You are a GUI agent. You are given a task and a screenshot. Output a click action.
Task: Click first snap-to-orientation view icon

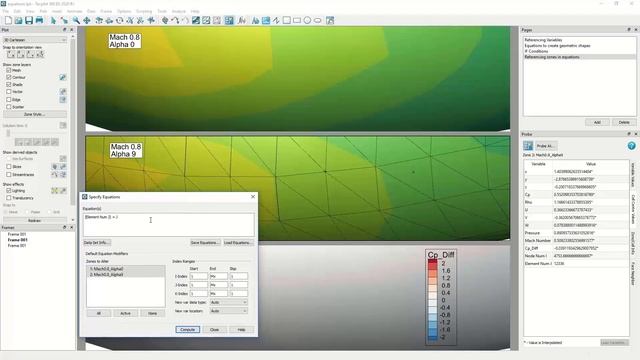click(x=11, y=54)
